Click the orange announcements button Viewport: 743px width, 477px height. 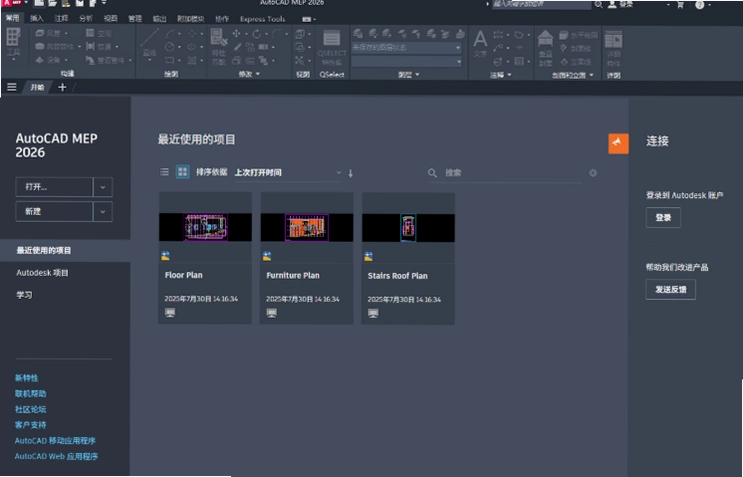coord(618,144)
